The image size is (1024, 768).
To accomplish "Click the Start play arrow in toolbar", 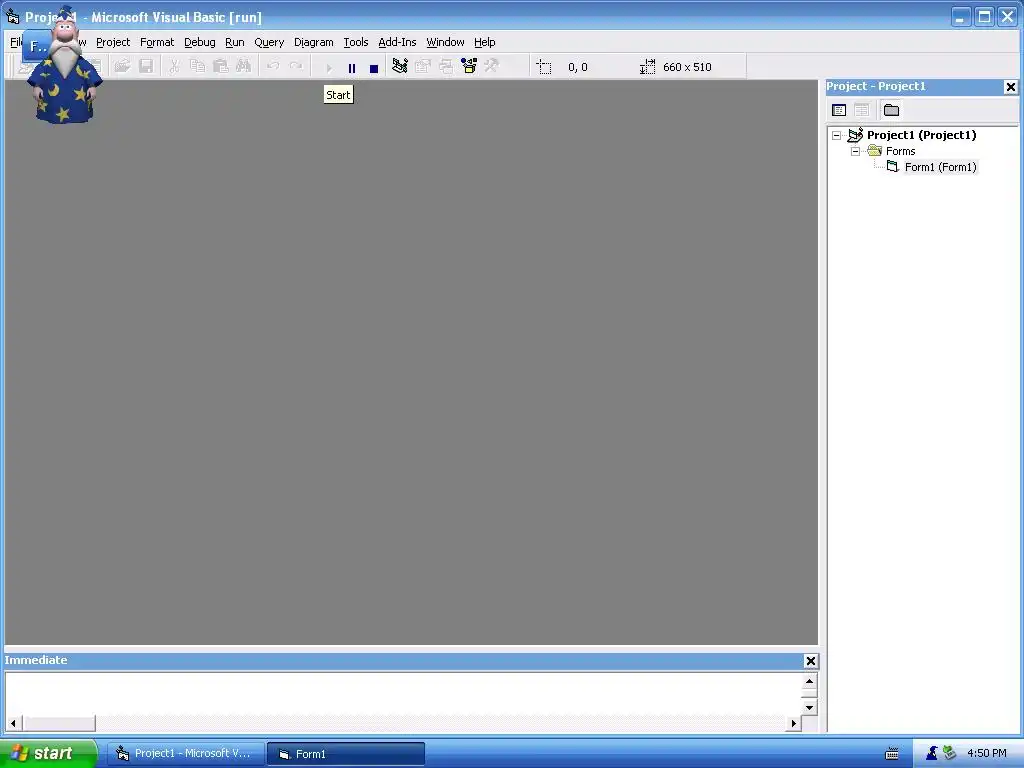I will click(328, 67).
